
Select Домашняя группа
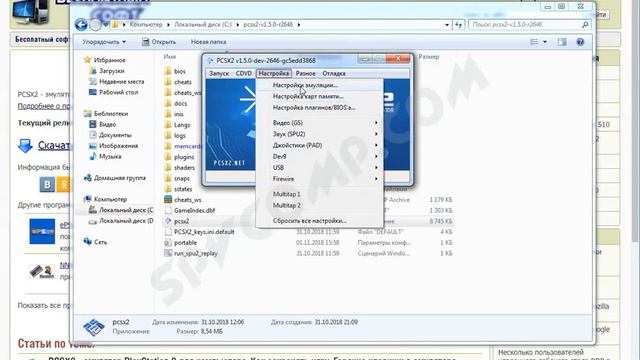click(114, 178)
